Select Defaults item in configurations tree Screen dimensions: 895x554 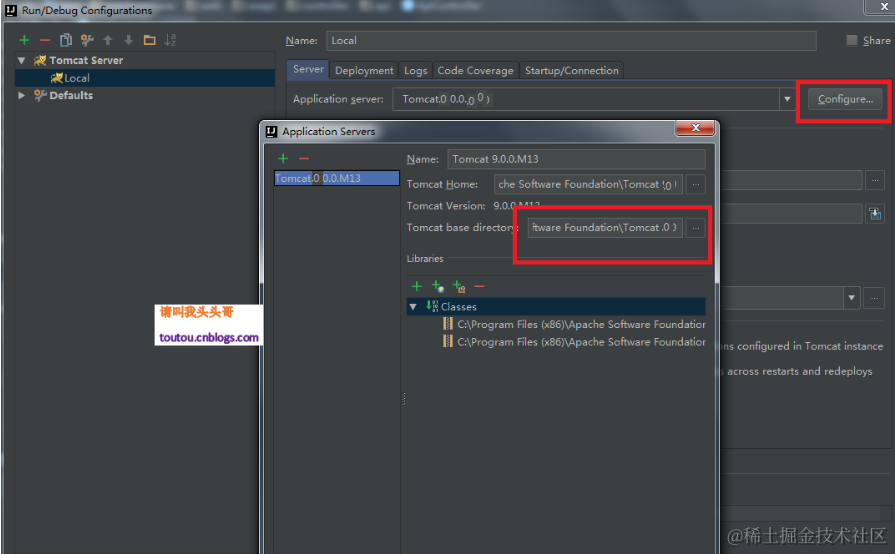point(71,95)
